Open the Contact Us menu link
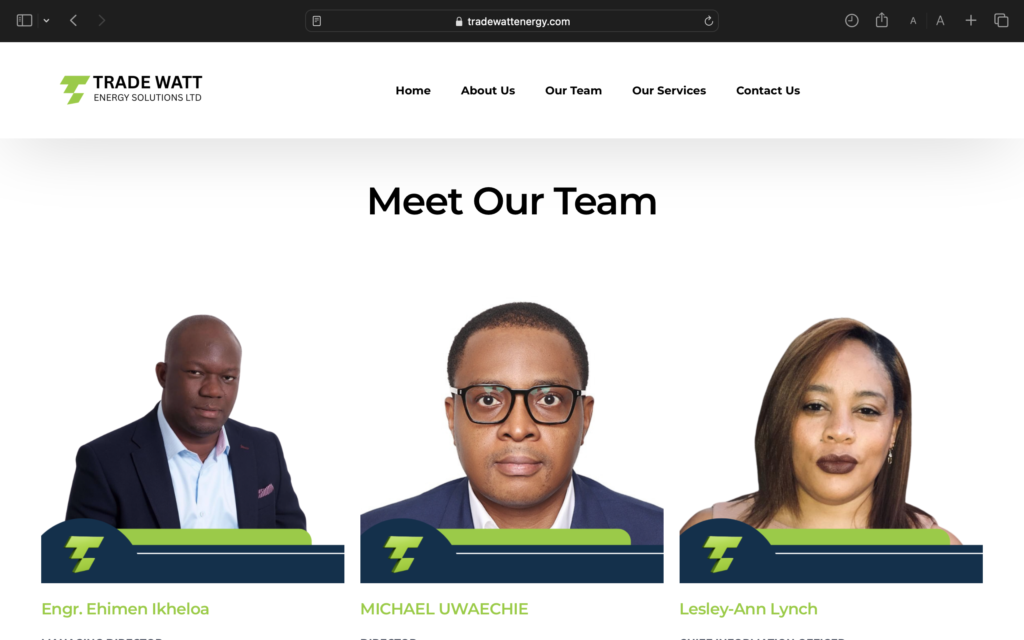The image size is (1024, 640). [x=768, y=91]
